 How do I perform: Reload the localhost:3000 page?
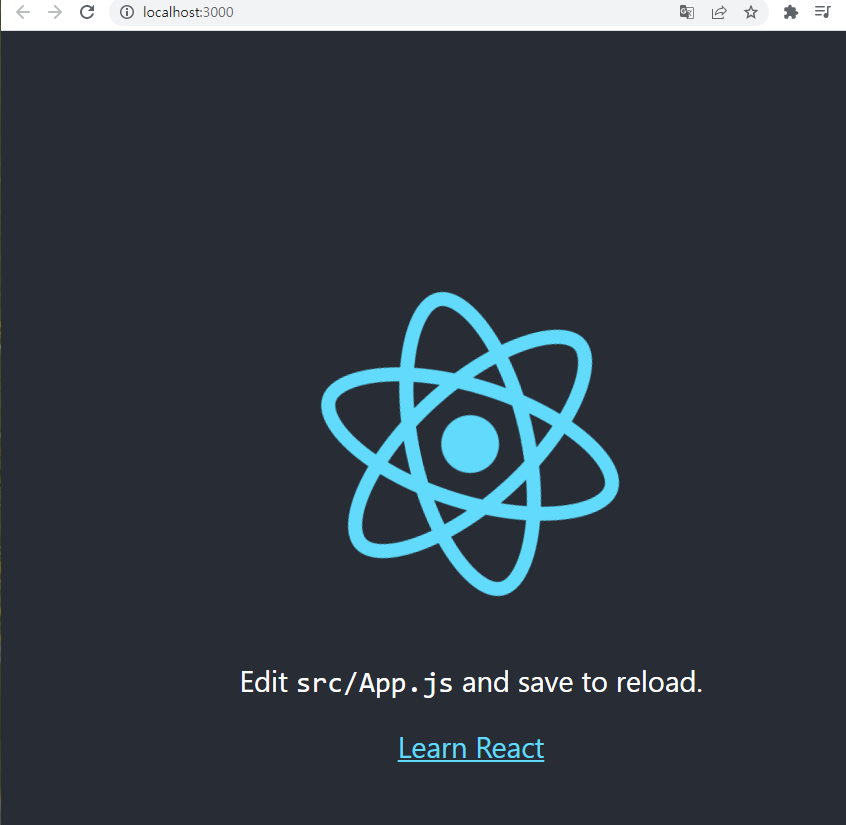[87, 12]
